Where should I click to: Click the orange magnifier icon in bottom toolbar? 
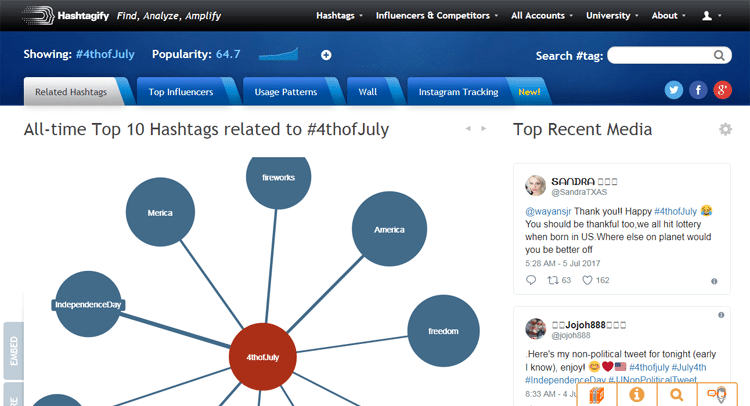click(676, 395)
